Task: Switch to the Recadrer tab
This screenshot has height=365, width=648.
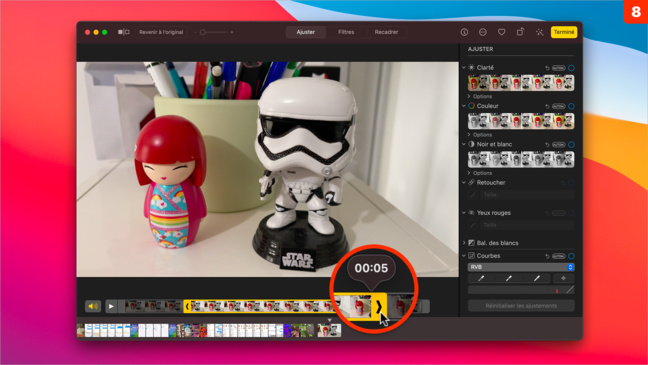Action: [x=386, y=32]
